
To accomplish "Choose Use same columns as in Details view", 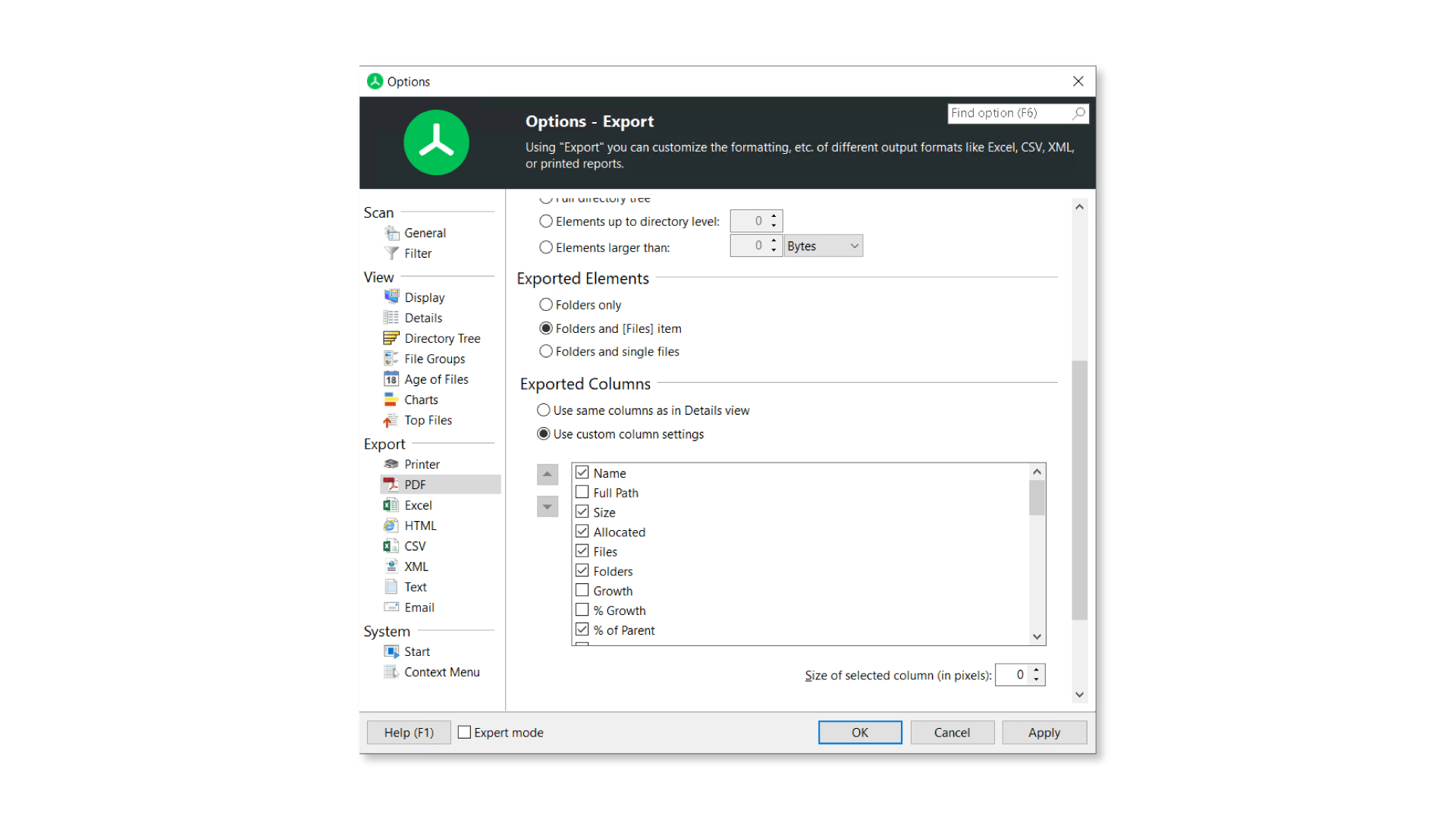I will coord(543,409).
